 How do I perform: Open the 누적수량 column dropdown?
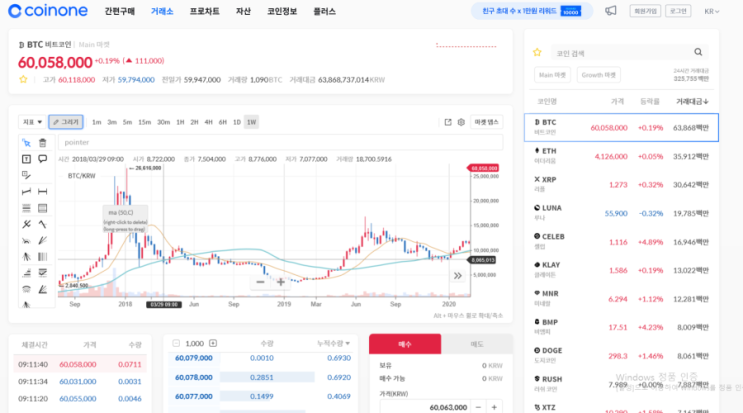coord(334,343)
